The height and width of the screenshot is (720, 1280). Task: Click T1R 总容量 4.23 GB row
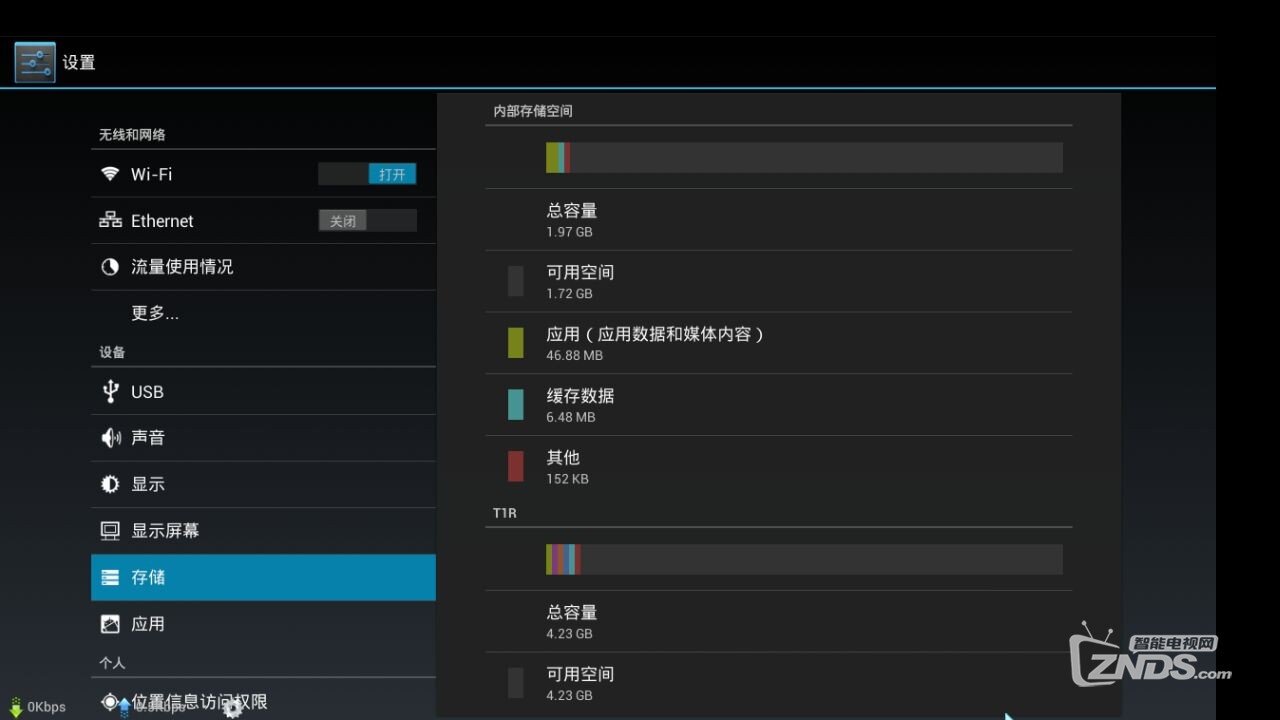pyautogui.click(x=779, y=621)
